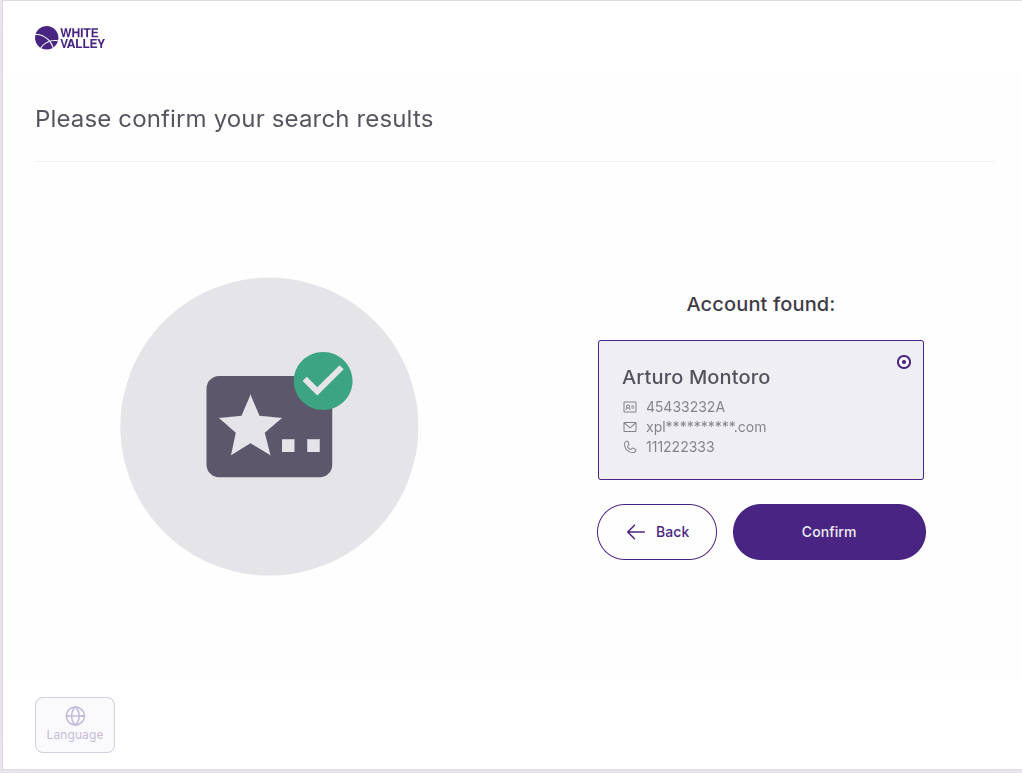Click the White Valley logo

tap(69, 38)
